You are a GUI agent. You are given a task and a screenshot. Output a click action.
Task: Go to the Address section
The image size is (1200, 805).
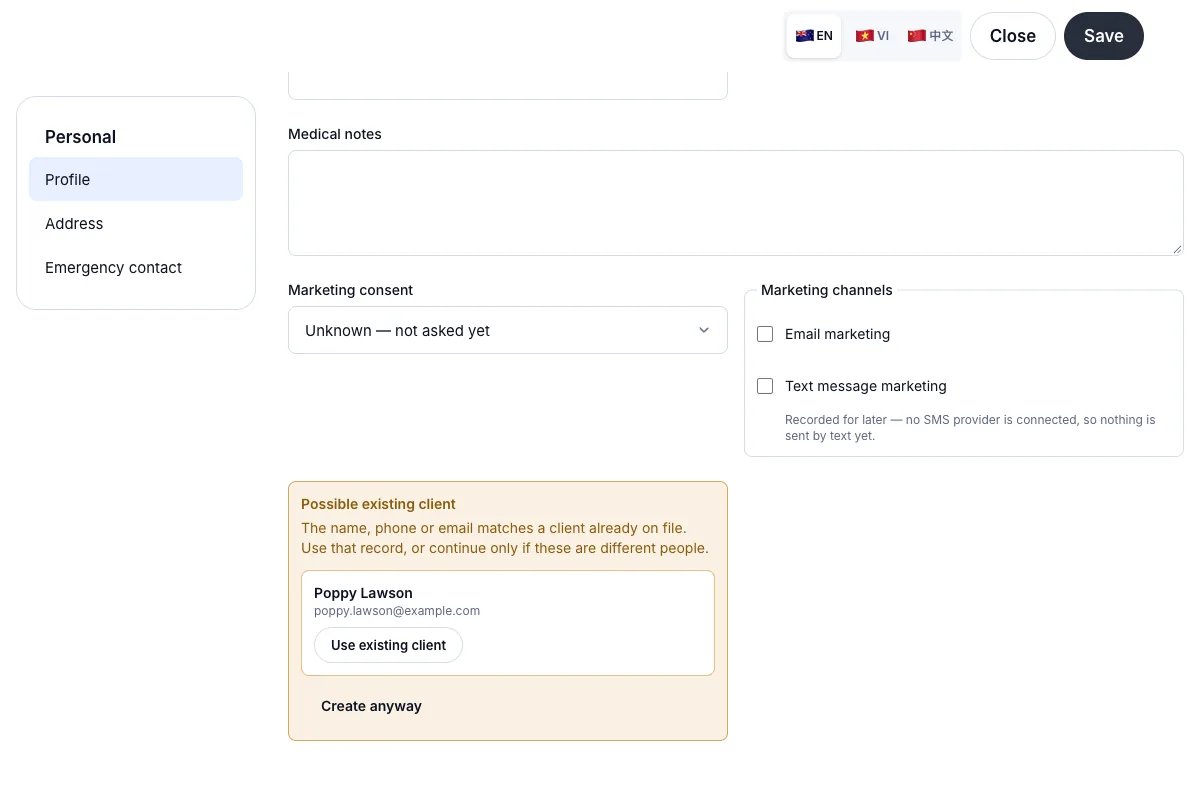[x=136, y=223]
